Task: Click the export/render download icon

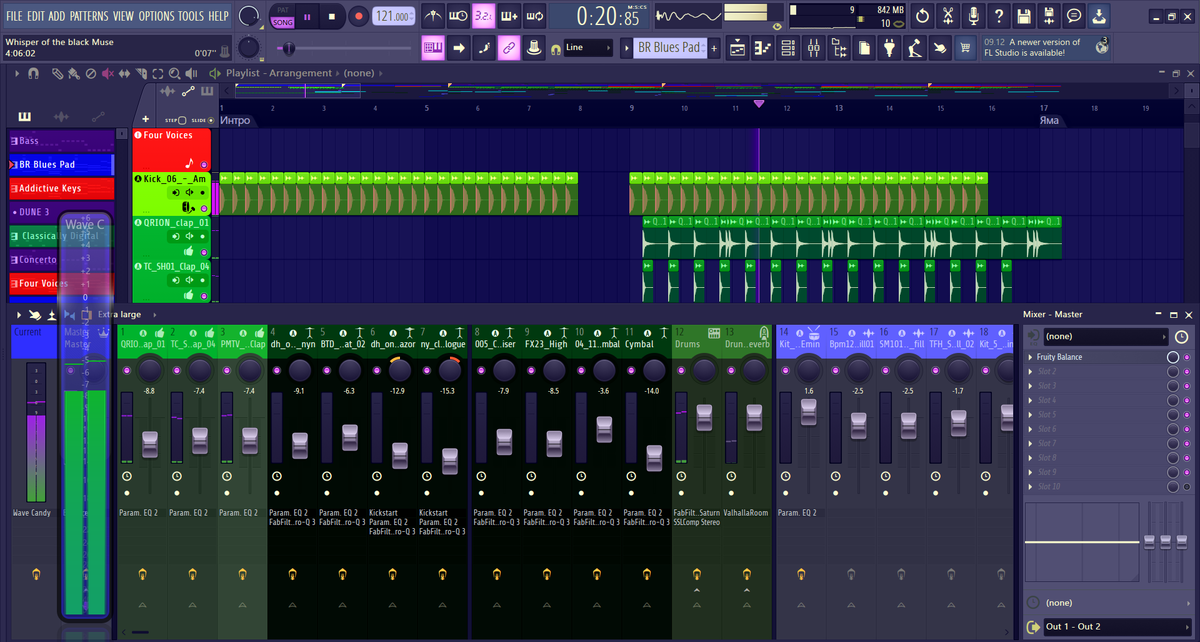Action: pos(1100,16)
